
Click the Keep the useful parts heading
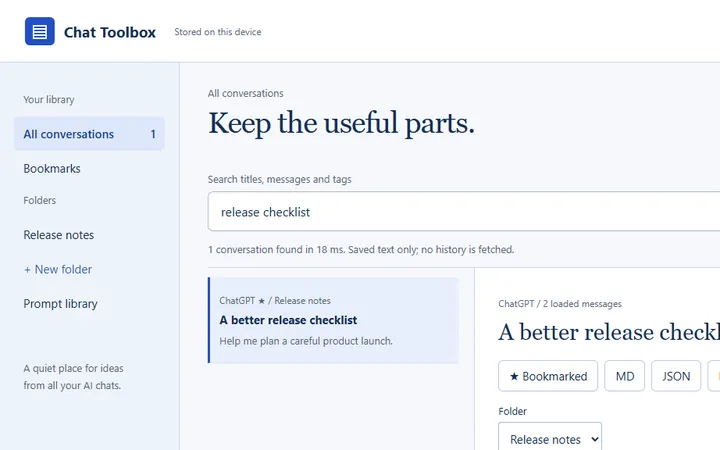click(341, 123)
